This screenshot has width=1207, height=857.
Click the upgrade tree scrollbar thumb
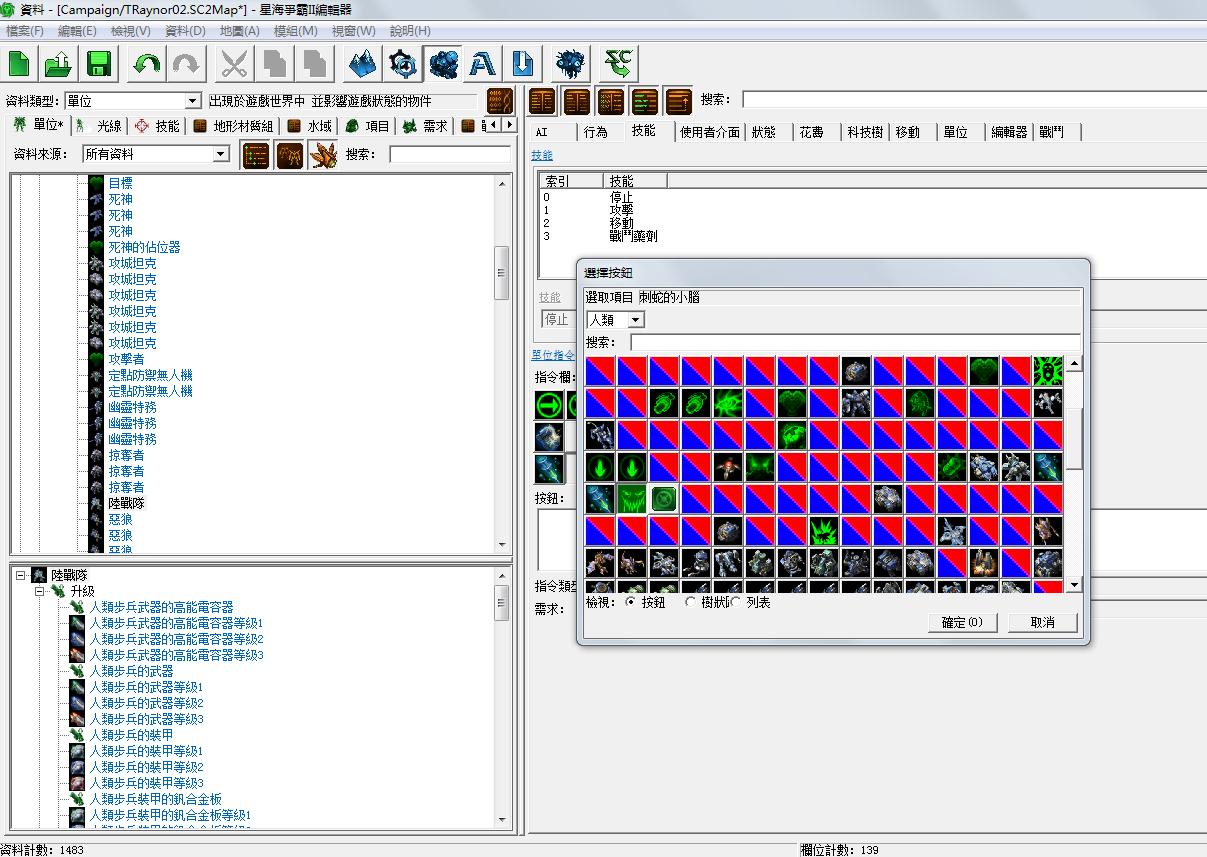coord(502,603)
